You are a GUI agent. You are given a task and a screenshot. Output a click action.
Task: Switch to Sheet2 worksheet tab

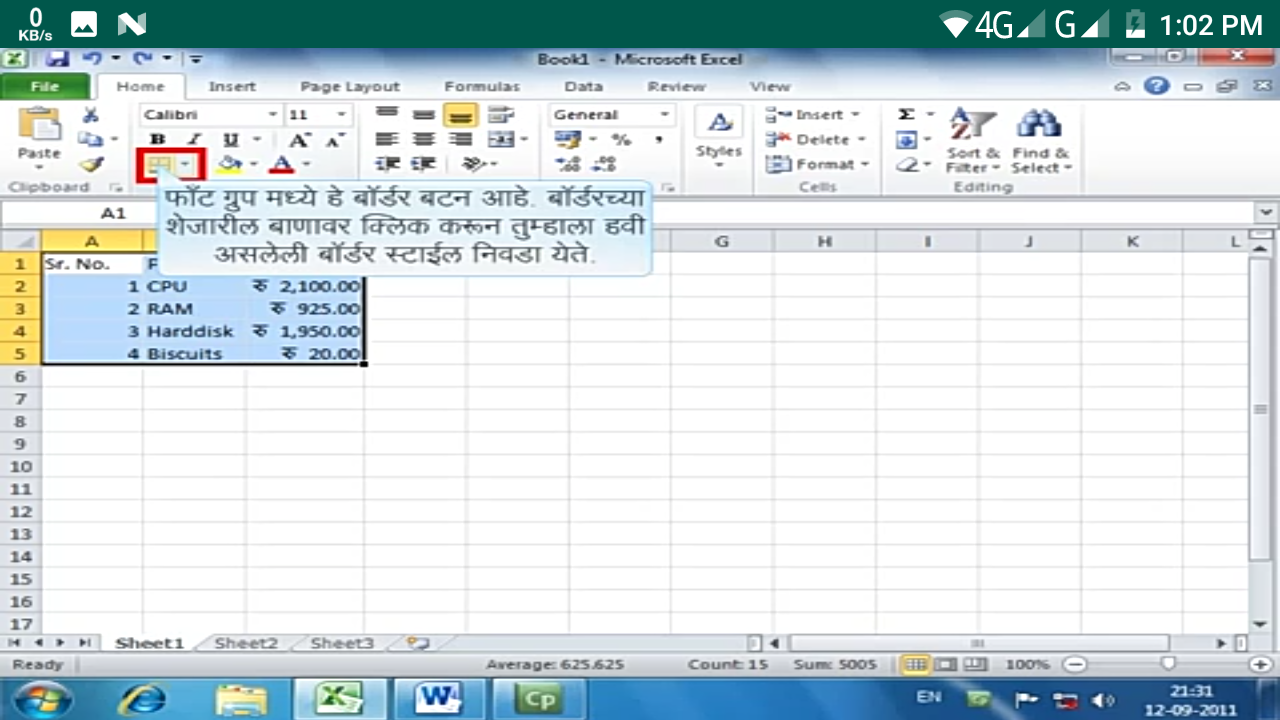pos(246,643)
